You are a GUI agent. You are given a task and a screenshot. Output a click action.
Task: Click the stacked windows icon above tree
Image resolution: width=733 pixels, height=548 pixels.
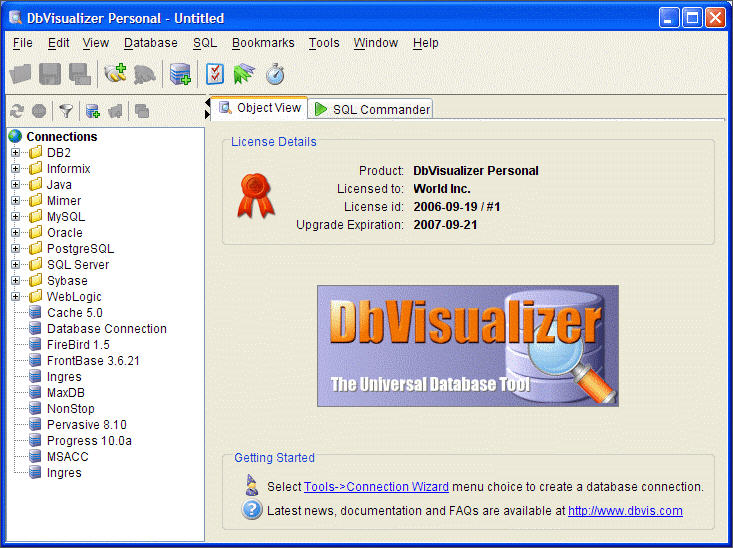[142, 111]
